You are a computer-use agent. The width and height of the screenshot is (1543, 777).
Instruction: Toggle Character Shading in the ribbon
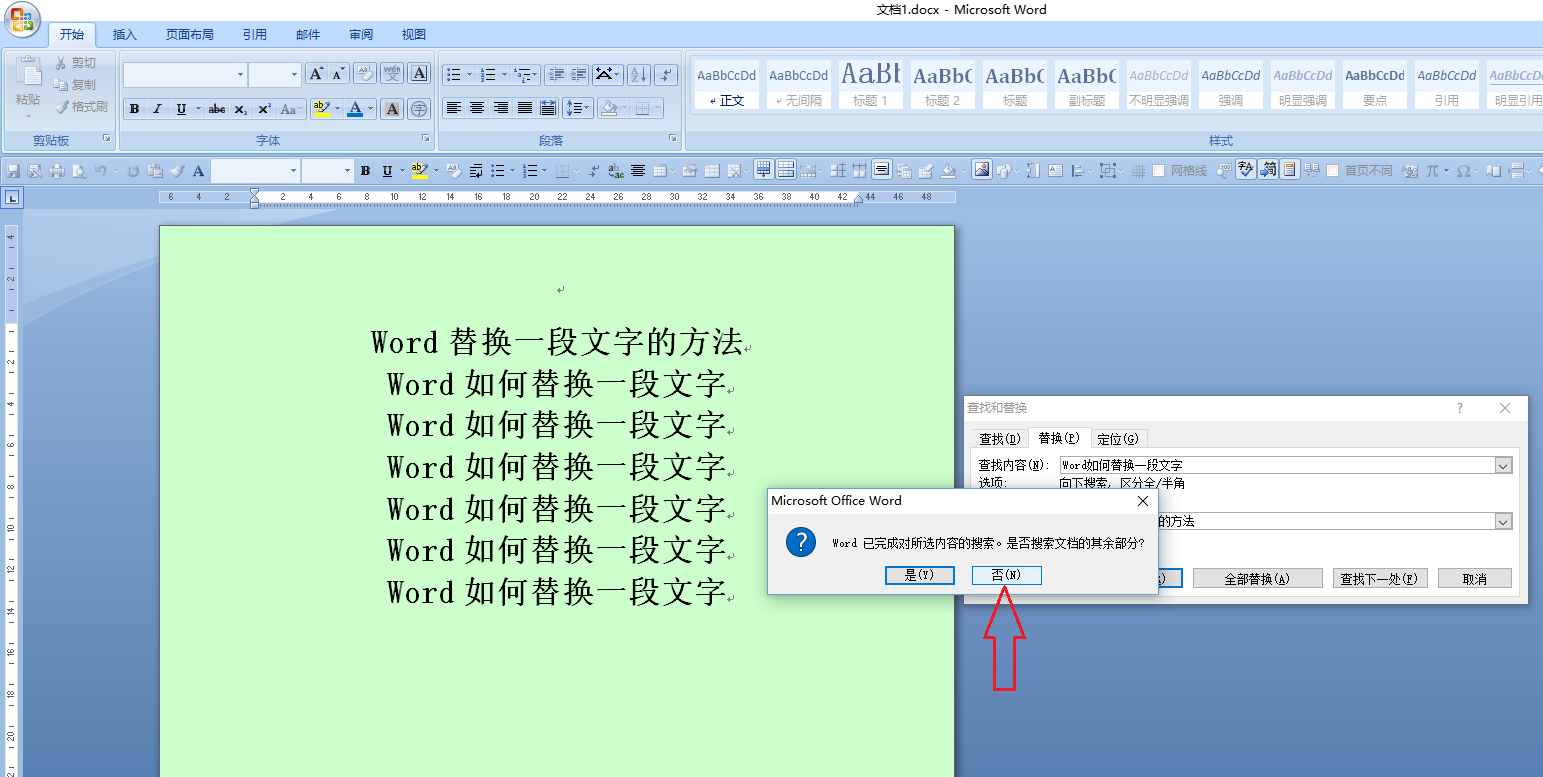coord(393,109)
